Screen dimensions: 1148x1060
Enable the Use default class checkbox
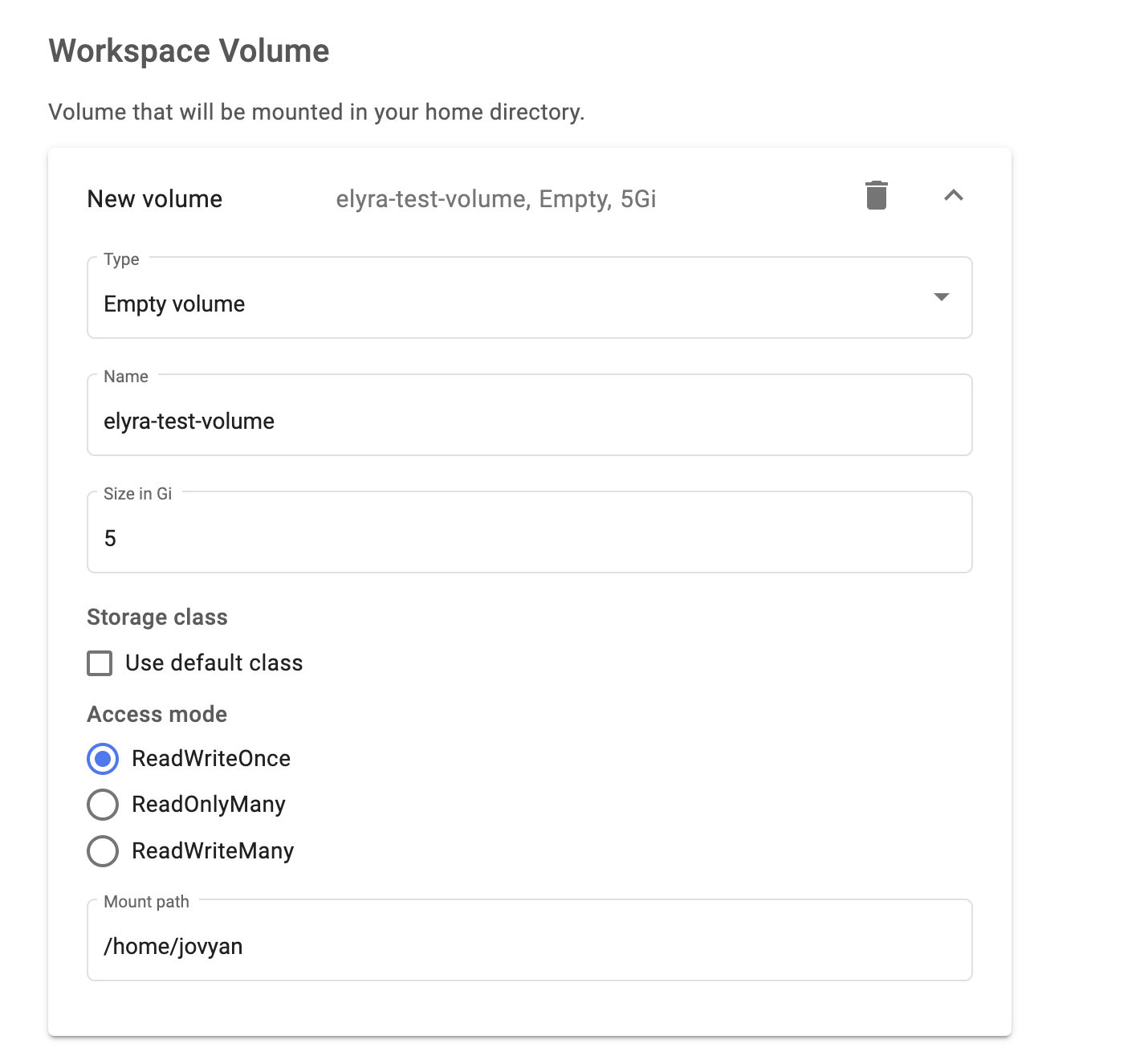[x=100, y=662]
